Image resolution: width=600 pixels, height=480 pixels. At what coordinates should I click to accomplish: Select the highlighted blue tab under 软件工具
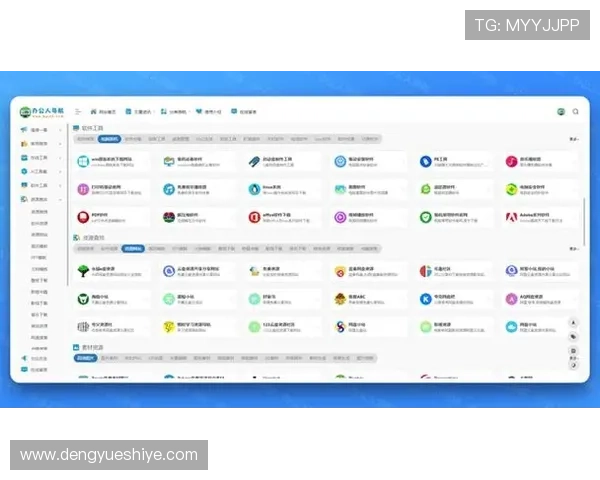(x=109, y=139)
